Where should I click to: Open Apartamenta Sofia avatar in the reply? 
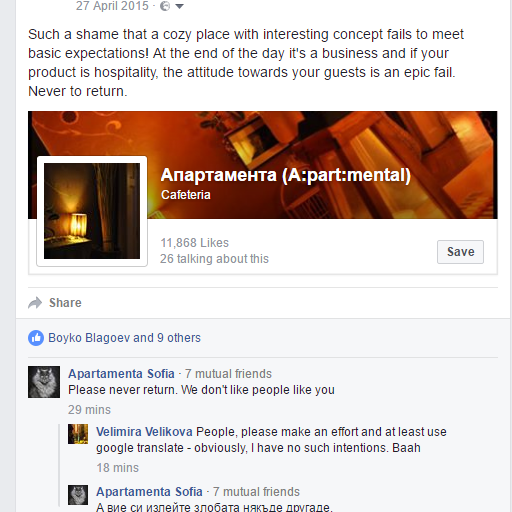pos(78,495)
